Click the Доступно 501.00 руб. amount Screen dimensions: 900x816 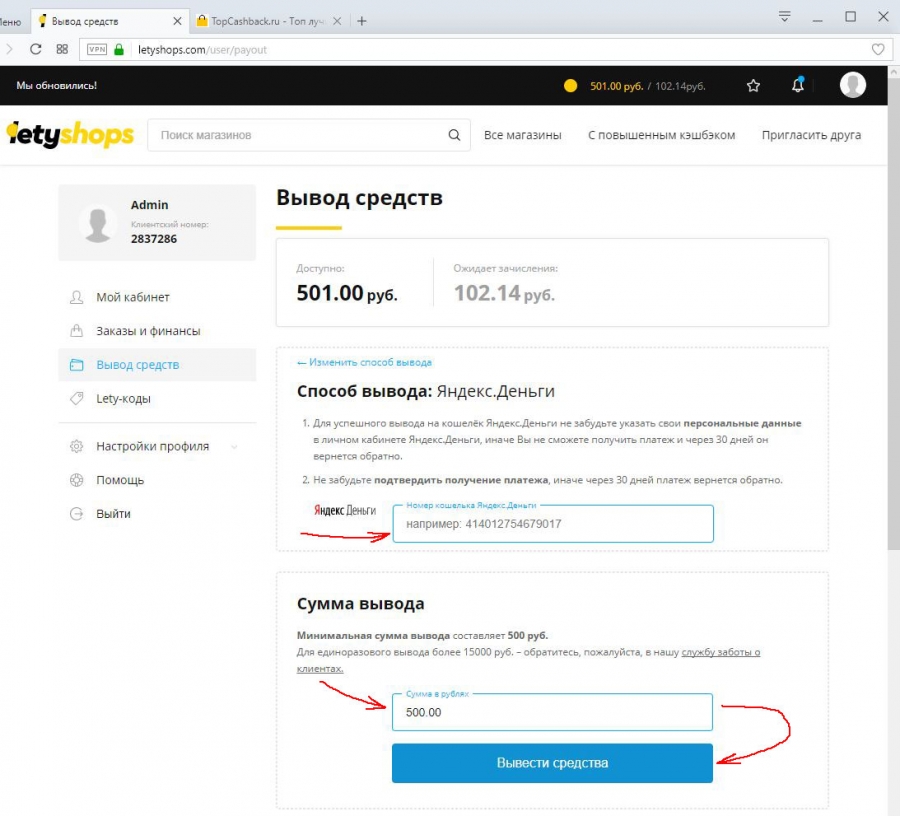pyautogui.click(x=347, y=293)
